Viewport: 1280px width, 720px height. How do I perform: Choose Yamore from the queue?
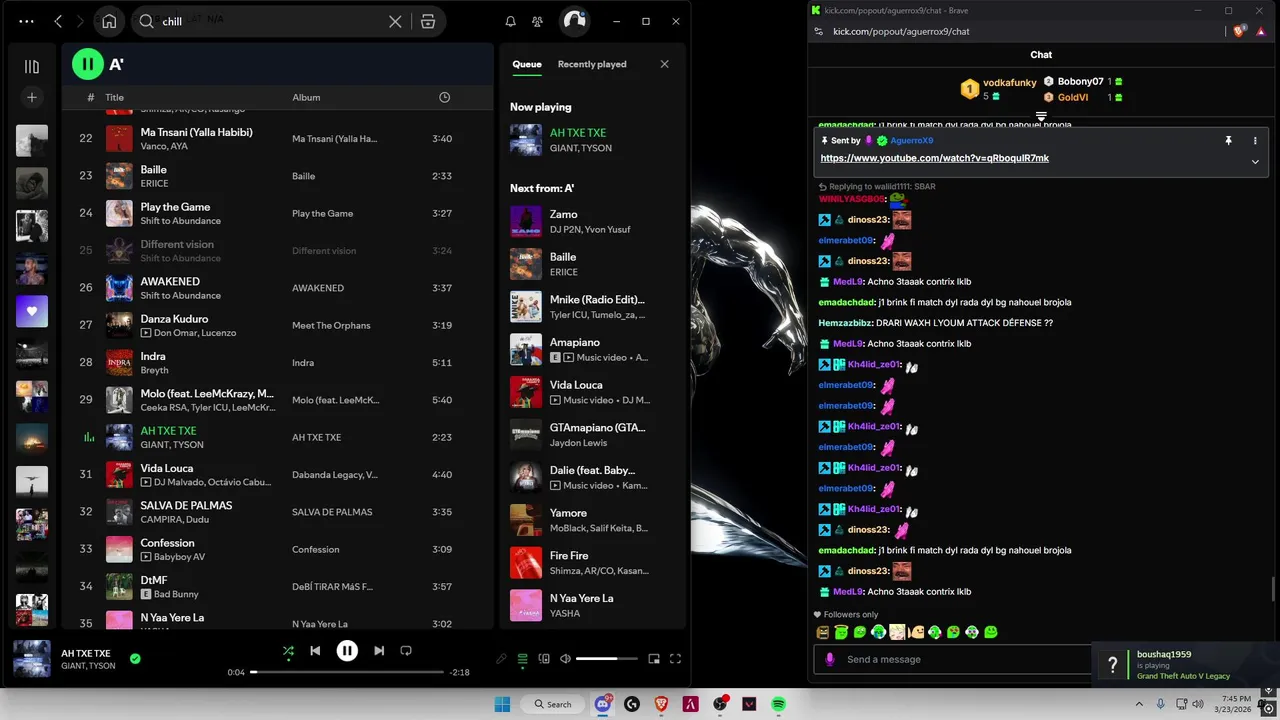(592, 520)
